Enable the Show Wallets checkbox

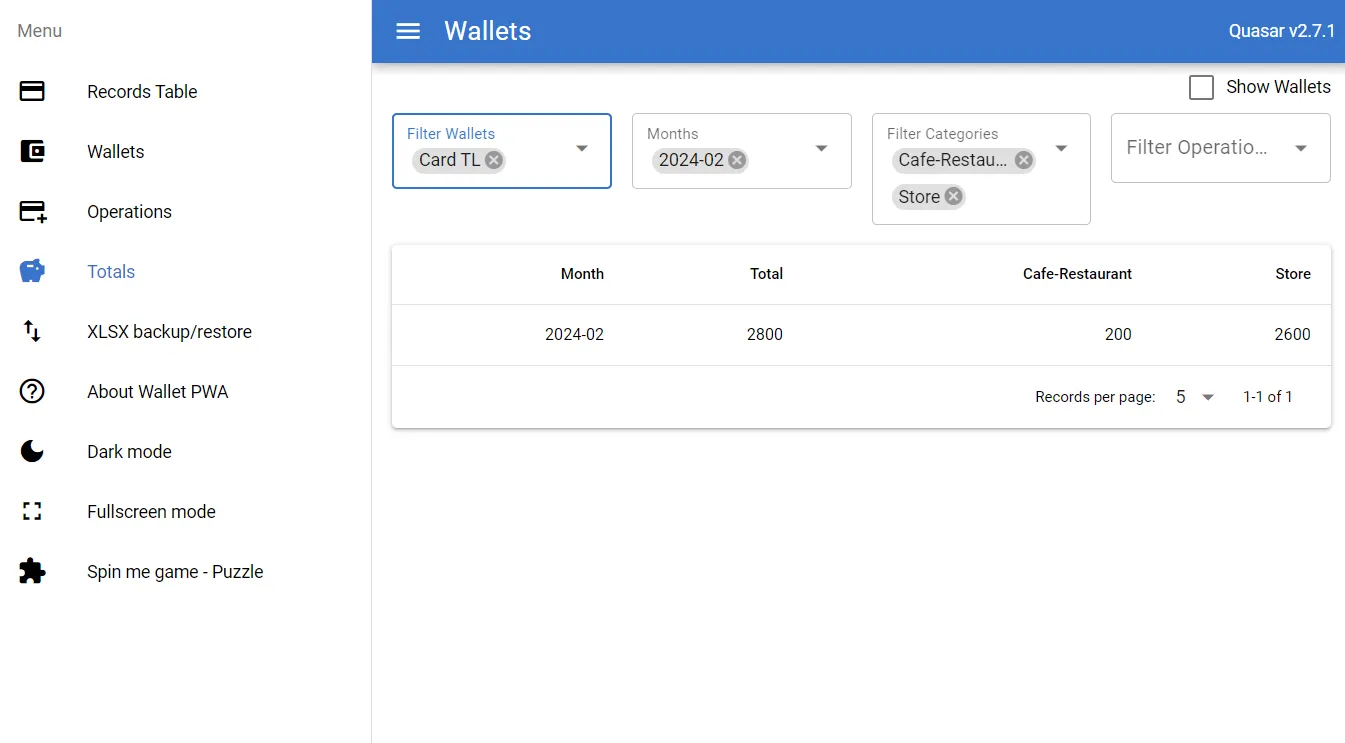(x=1201, y=87)
